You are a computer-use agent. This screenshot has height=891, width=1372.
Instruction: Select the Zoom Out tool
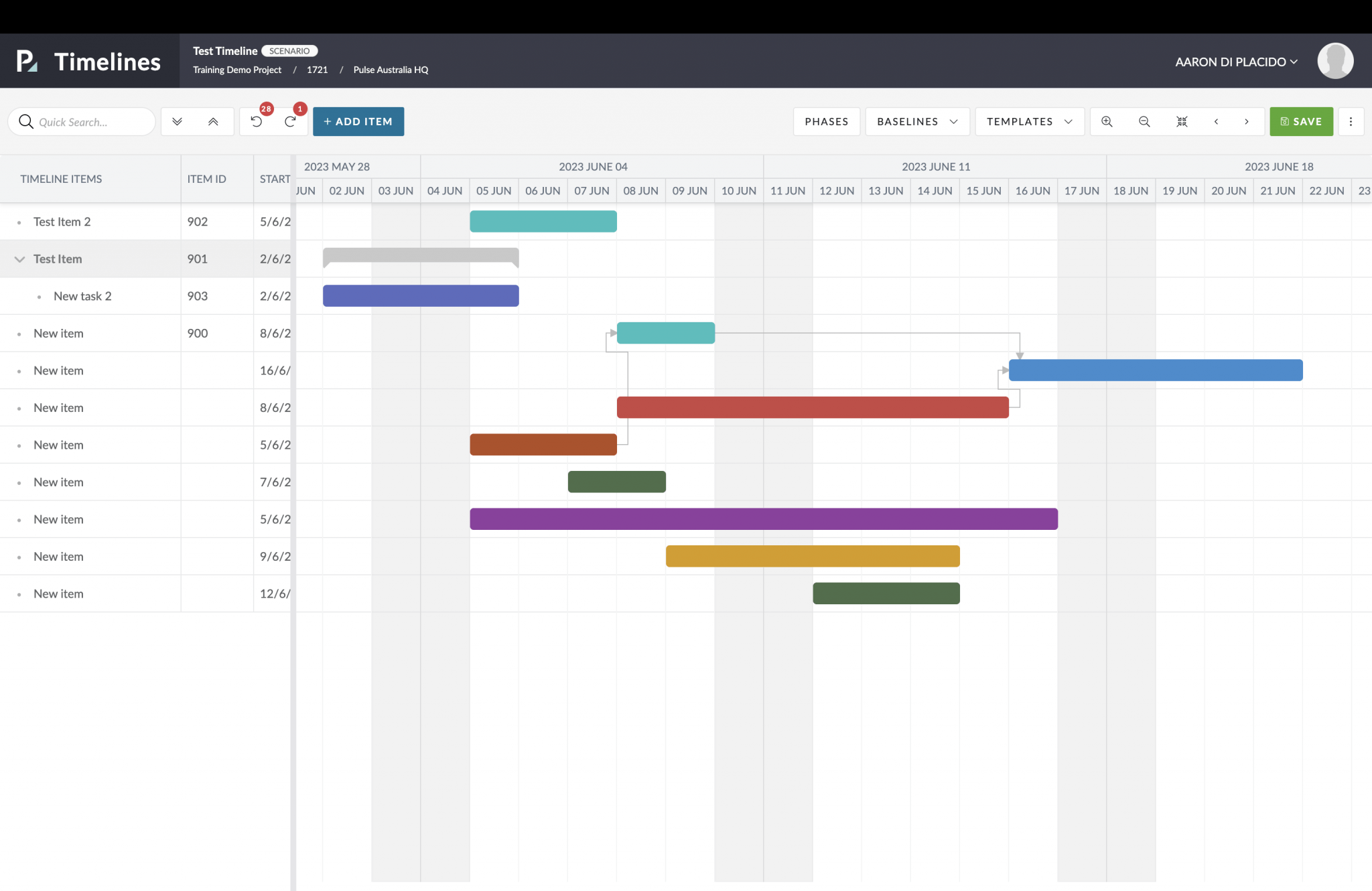point(1144,121)
